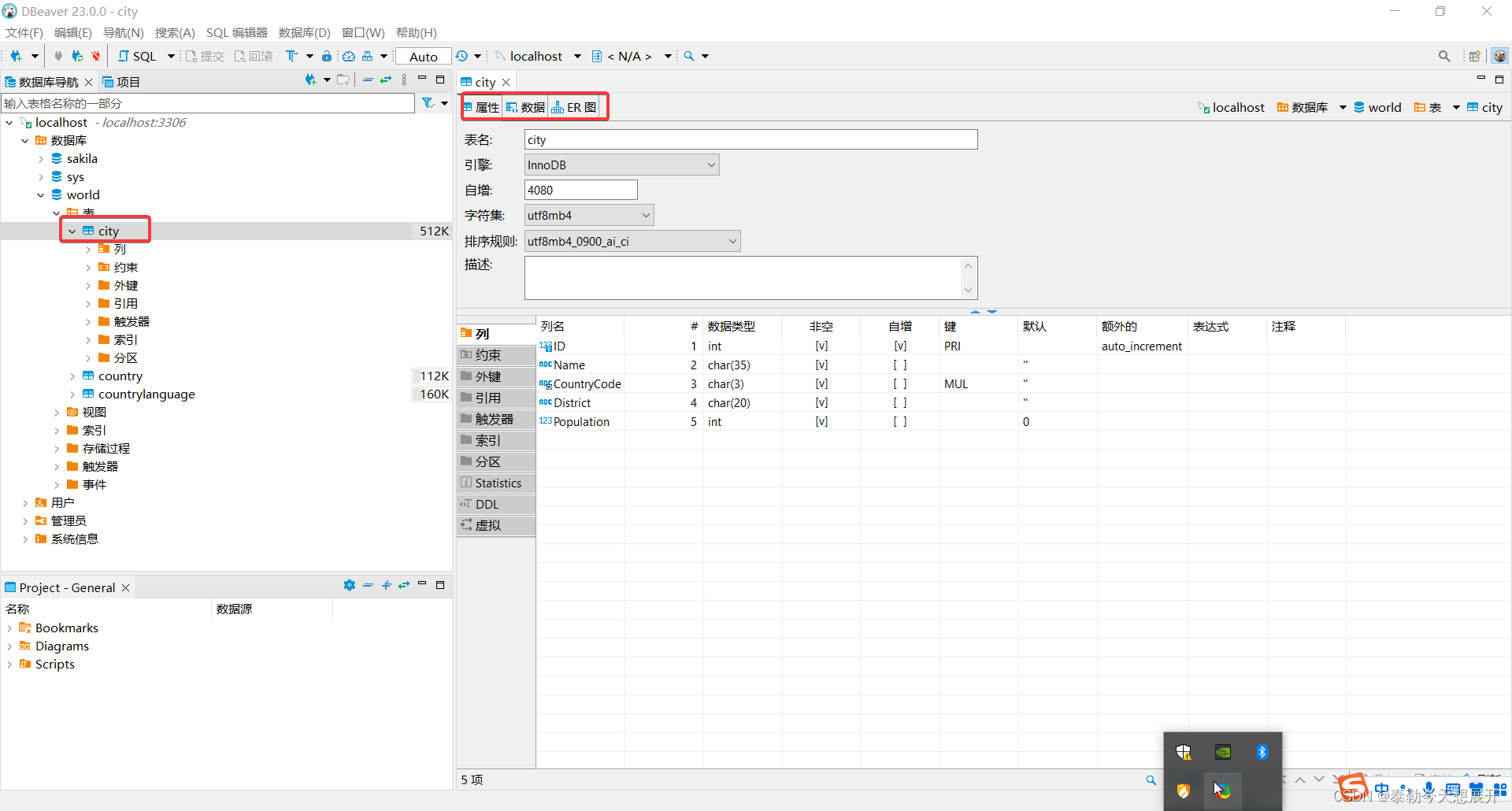The image size is (1512, 811).
Task: Toggle auto-increment checkbox for Name column
Action: pos(900,365)
